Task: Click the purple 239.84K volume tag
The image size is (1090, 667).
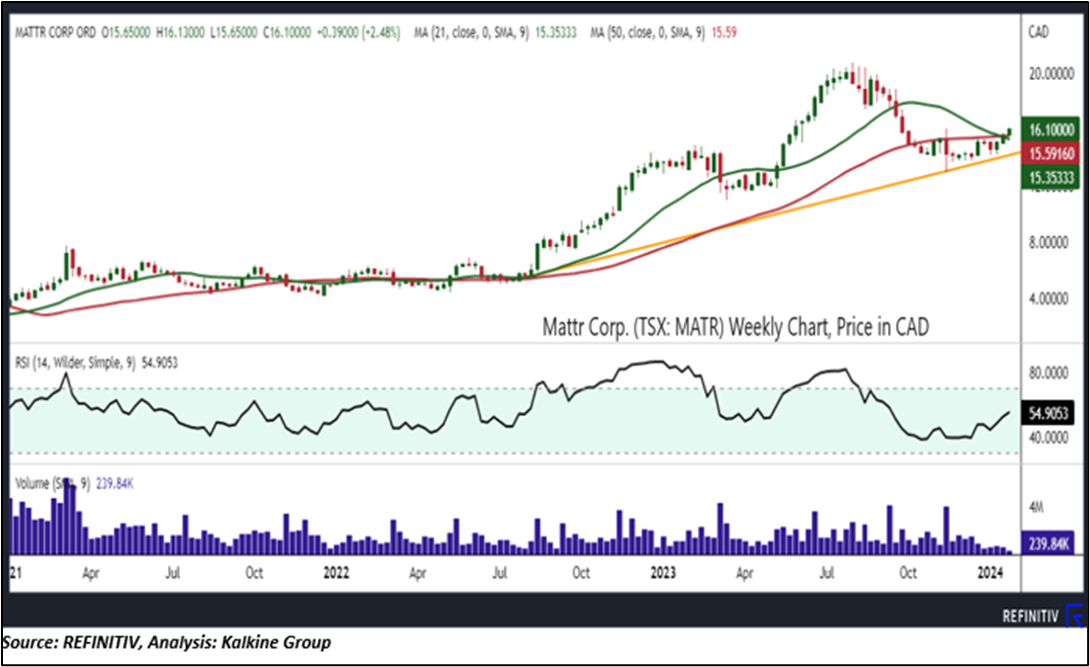Action: pyautogui.click(x=1048, y=543)
